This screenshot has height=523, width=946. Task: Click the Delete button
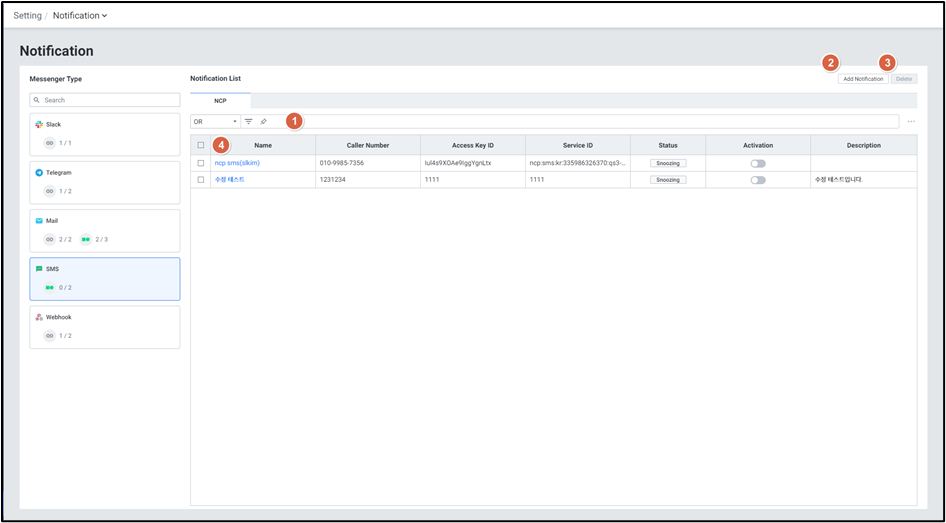[903, 78]
